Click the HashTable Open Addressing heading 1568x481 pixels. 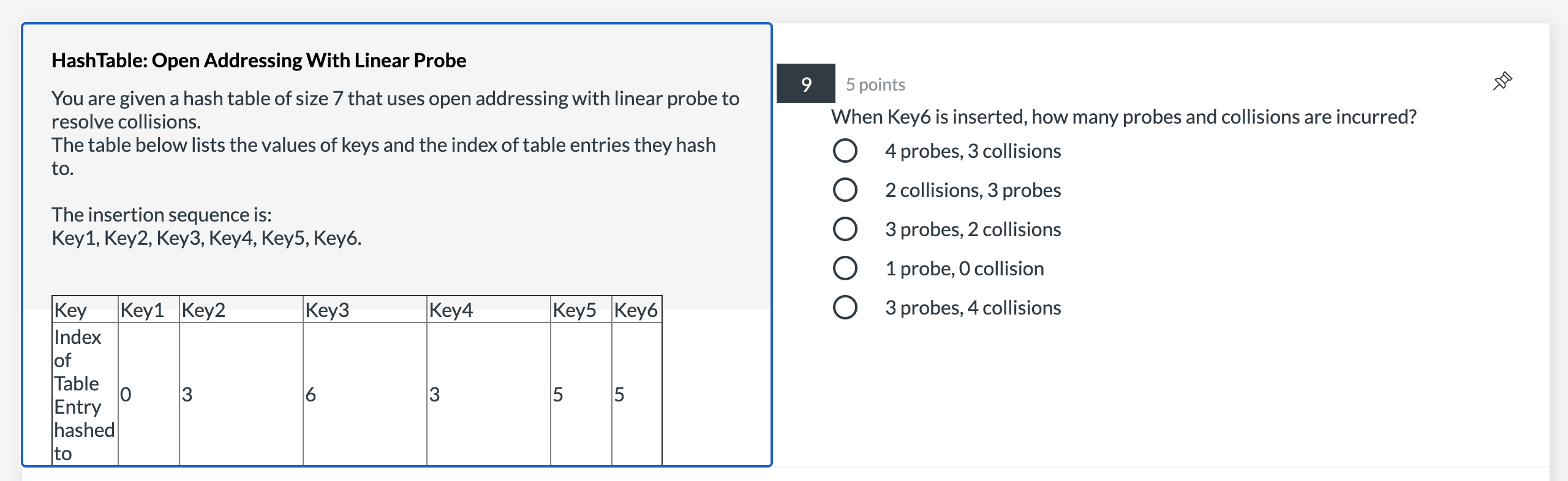pos(258,61)
